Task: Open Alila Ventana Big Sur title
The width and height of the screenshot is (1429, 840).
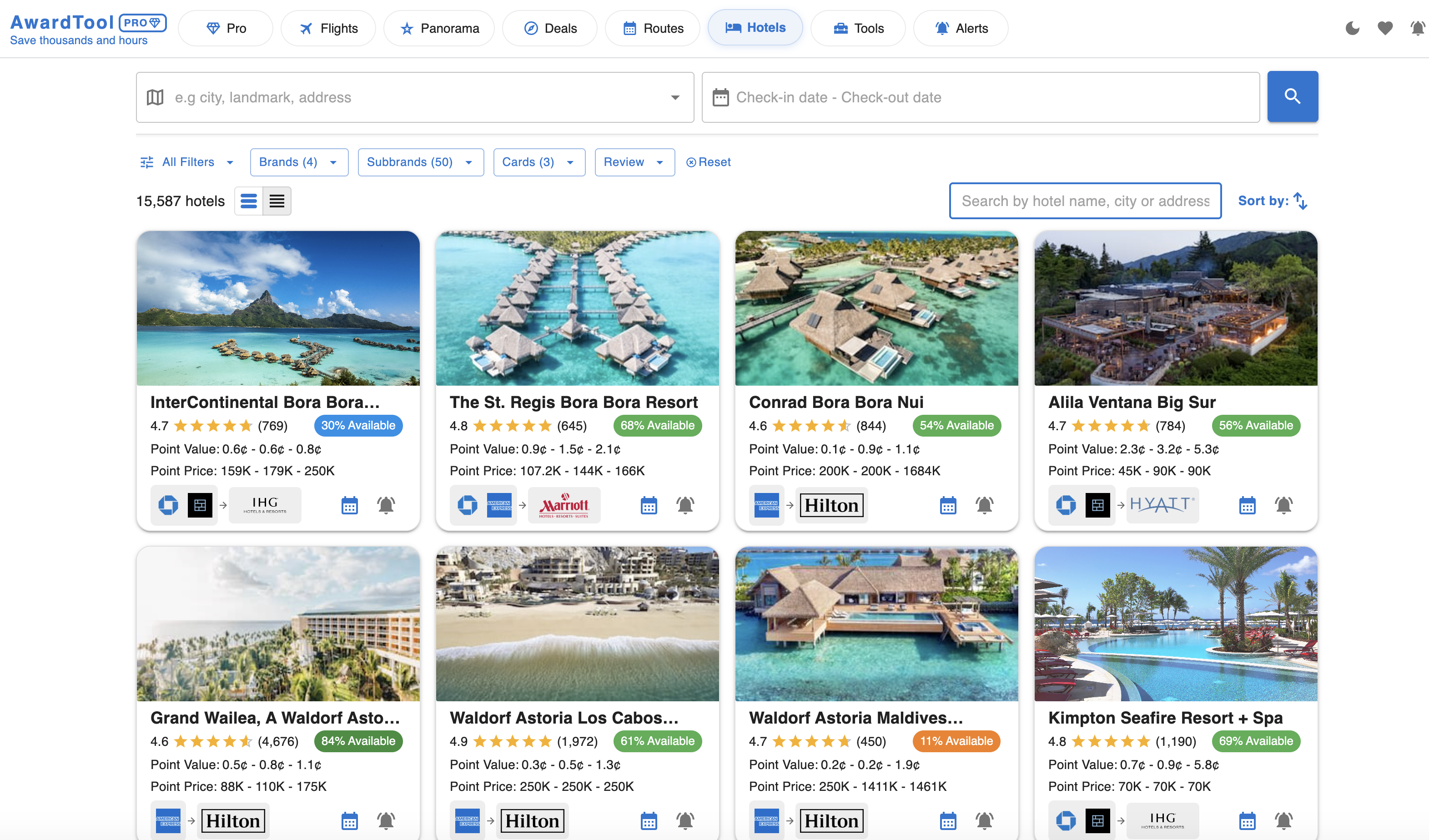Action: coord(1132,402)
